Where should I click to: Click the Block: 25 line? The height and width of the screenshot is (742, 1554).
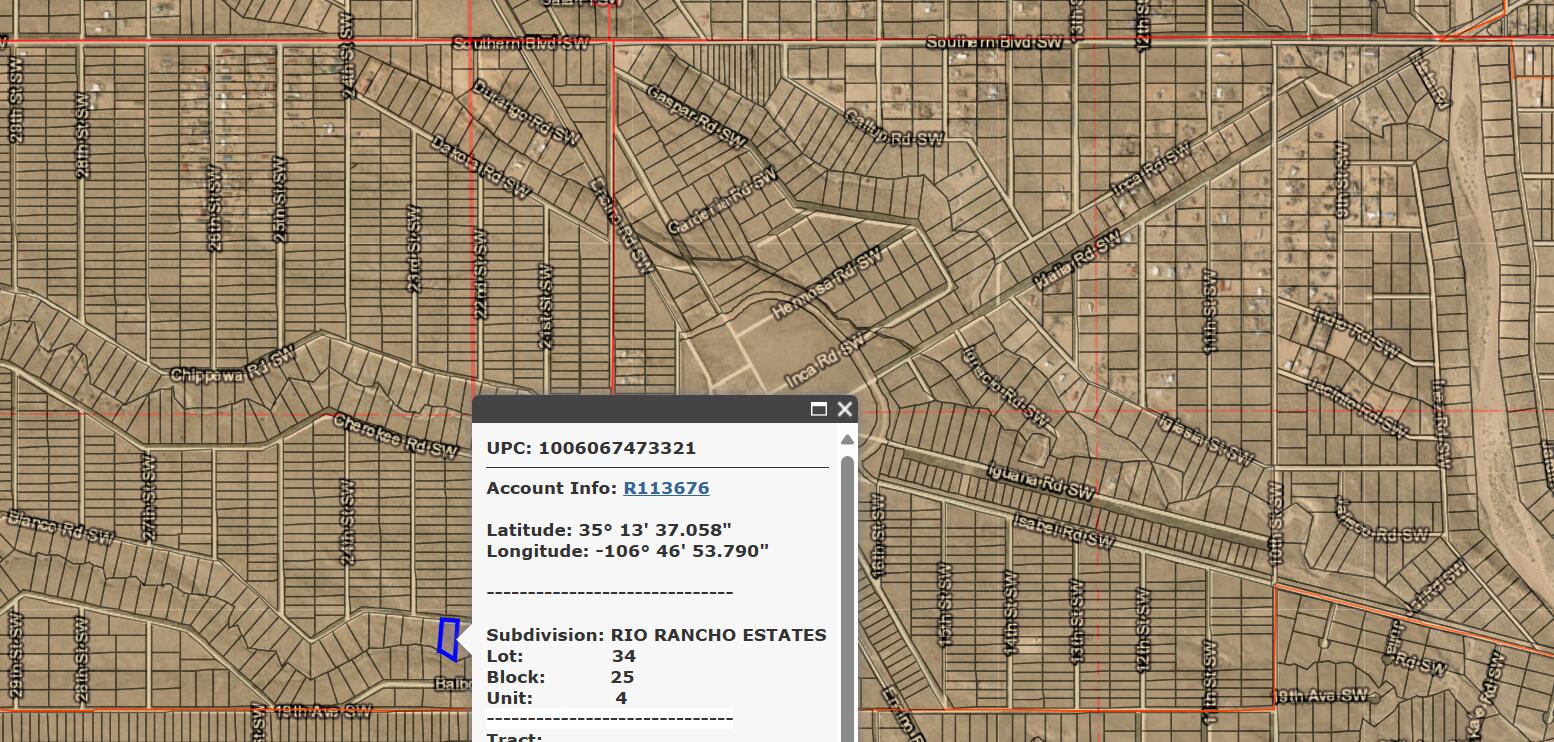coord(560,677)
